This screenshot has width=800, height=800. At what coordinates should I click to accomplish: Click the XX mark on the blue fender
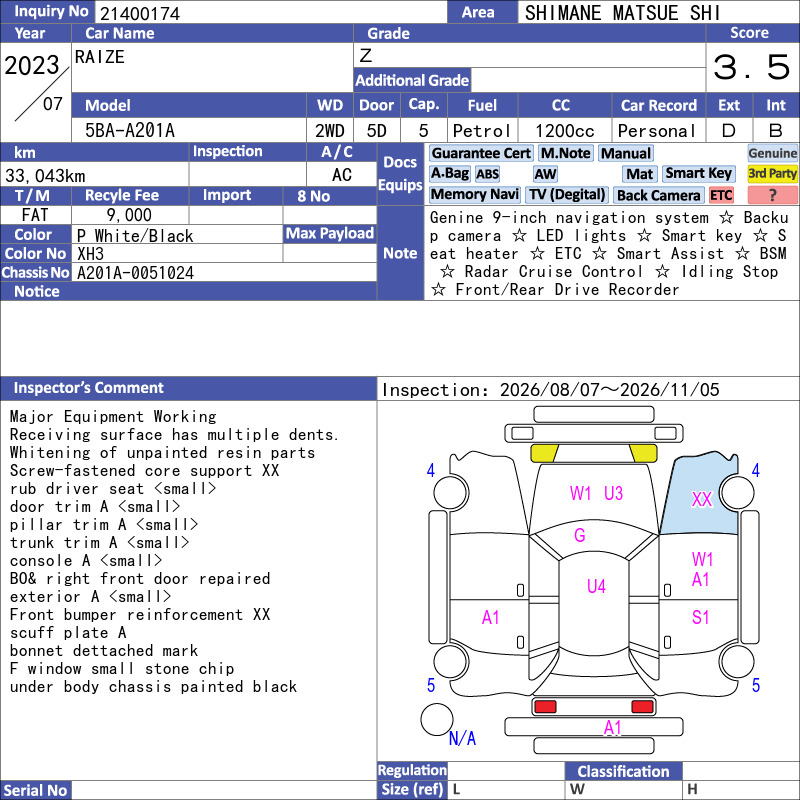click(x=702, y=499)
